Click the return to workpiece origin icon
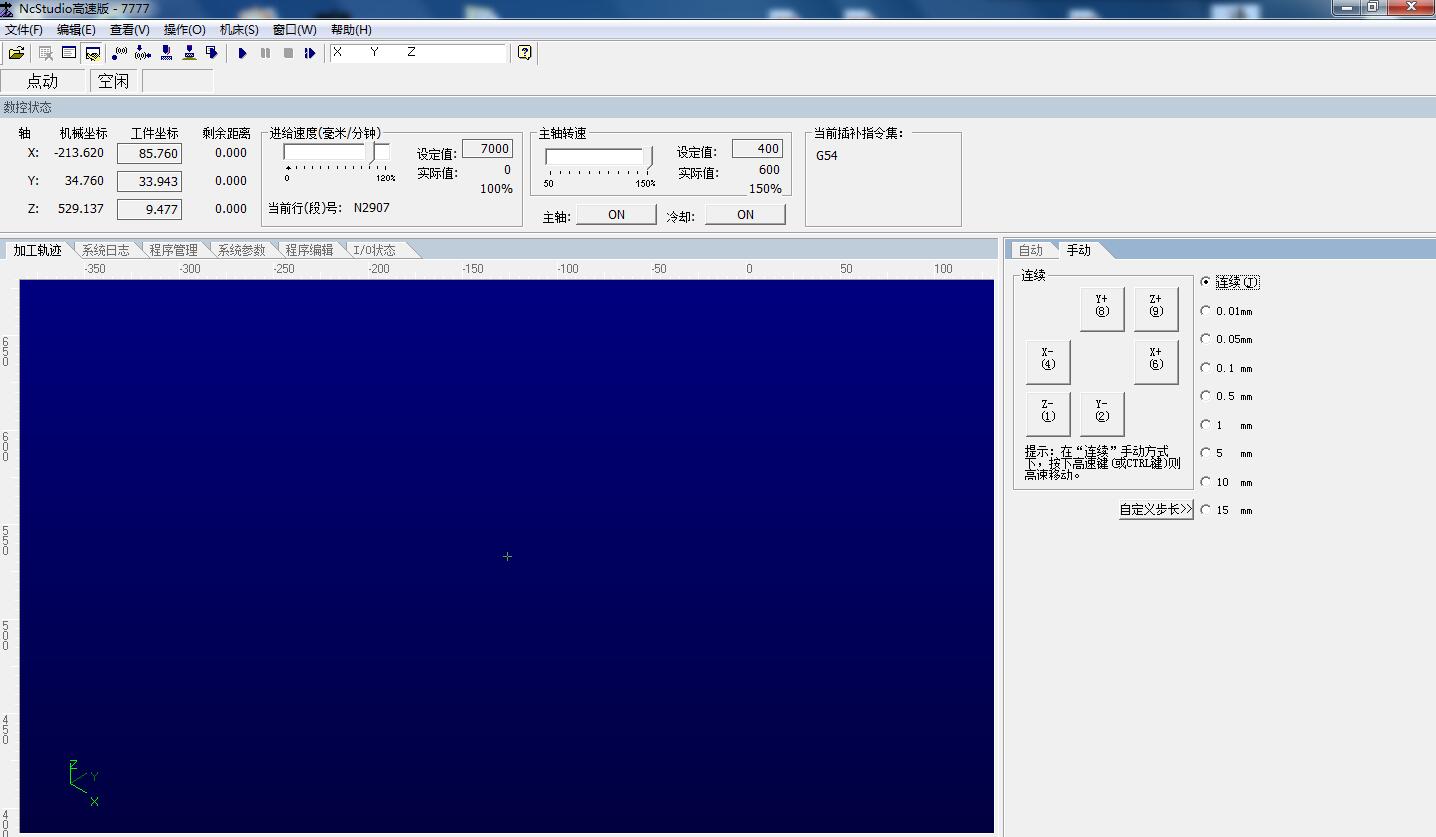Image resolution: width=1436 pixels, height=837 pixels. pos(143,53)
